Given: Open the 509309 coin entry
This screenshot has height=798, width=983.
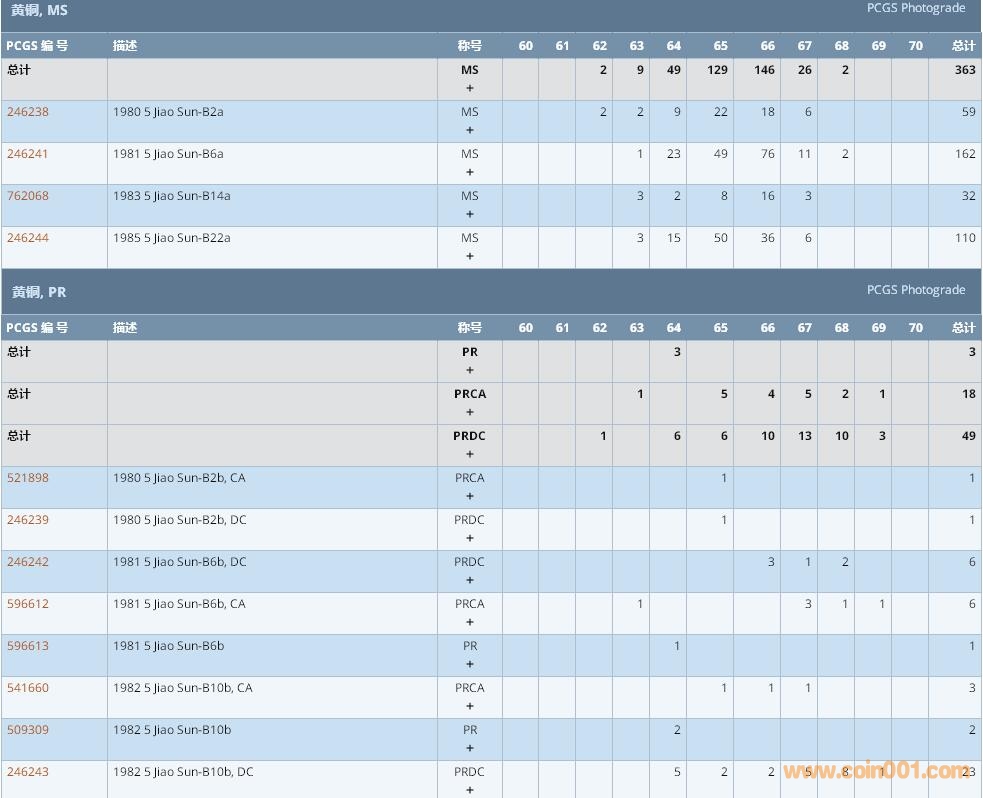Looking at the screenshot, I should tap(27, 730).
